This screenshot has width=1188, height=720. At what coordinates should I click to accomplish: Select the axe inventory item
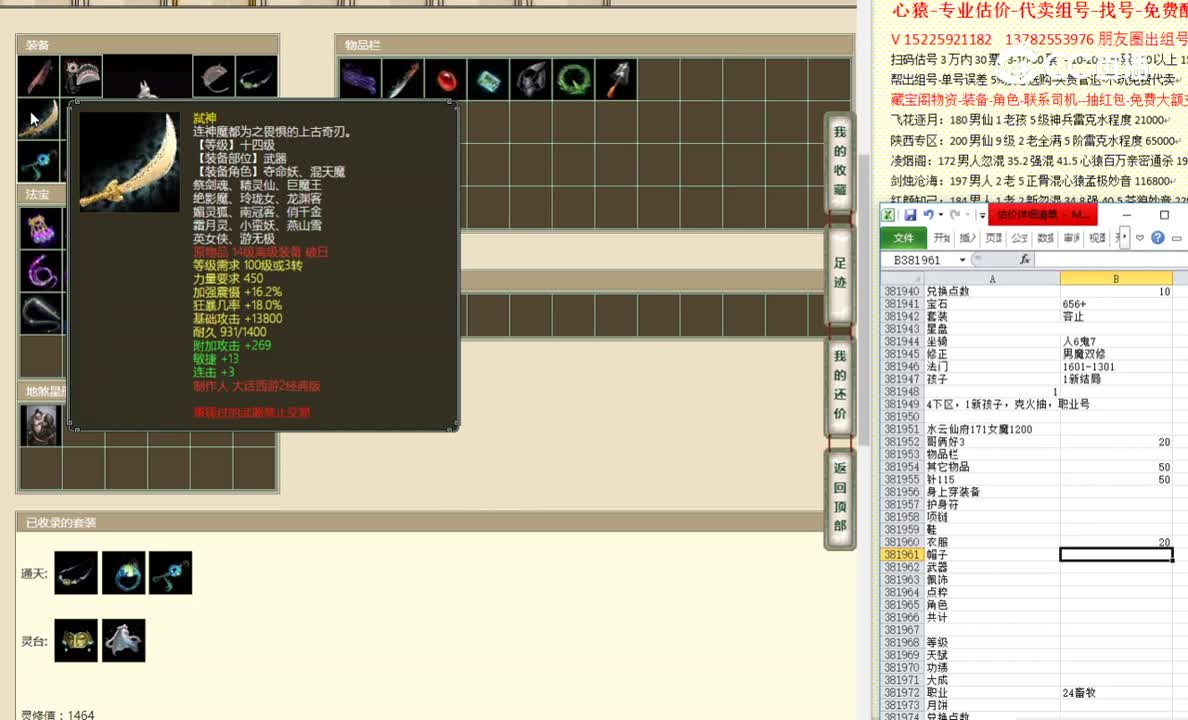pos(616,79)
